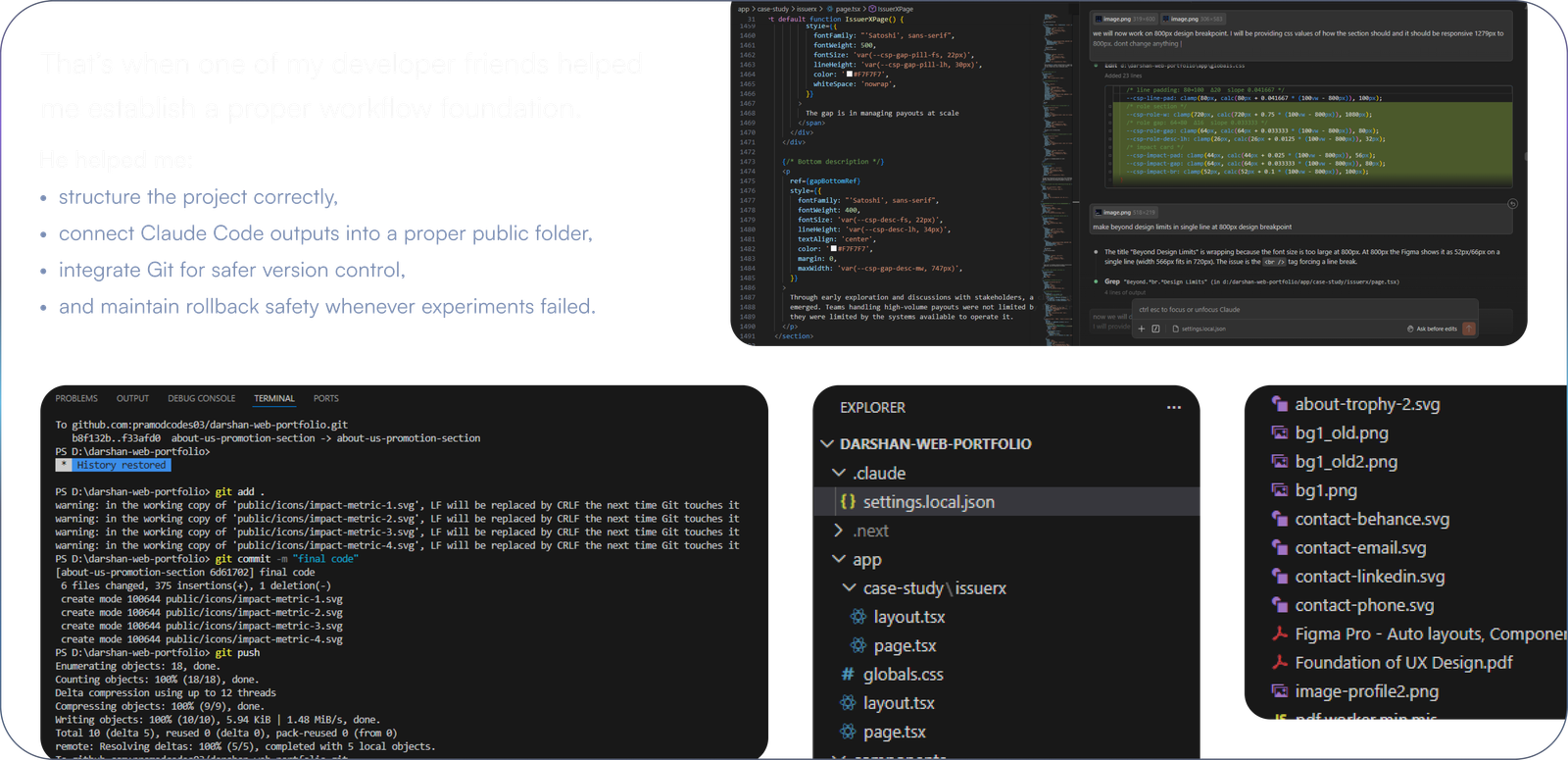Click PDF icon of Foundation of UX Design.pdf

pos(1279,662)
